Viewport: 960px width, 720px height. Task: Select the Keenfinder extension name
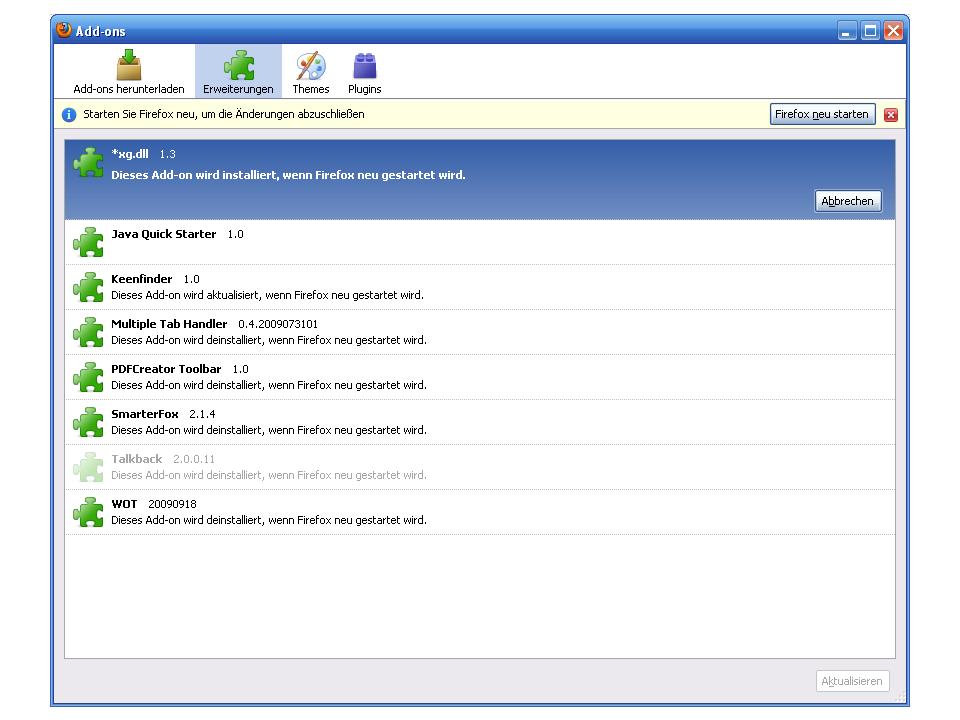pyautogui.click(x=141, y=279)
